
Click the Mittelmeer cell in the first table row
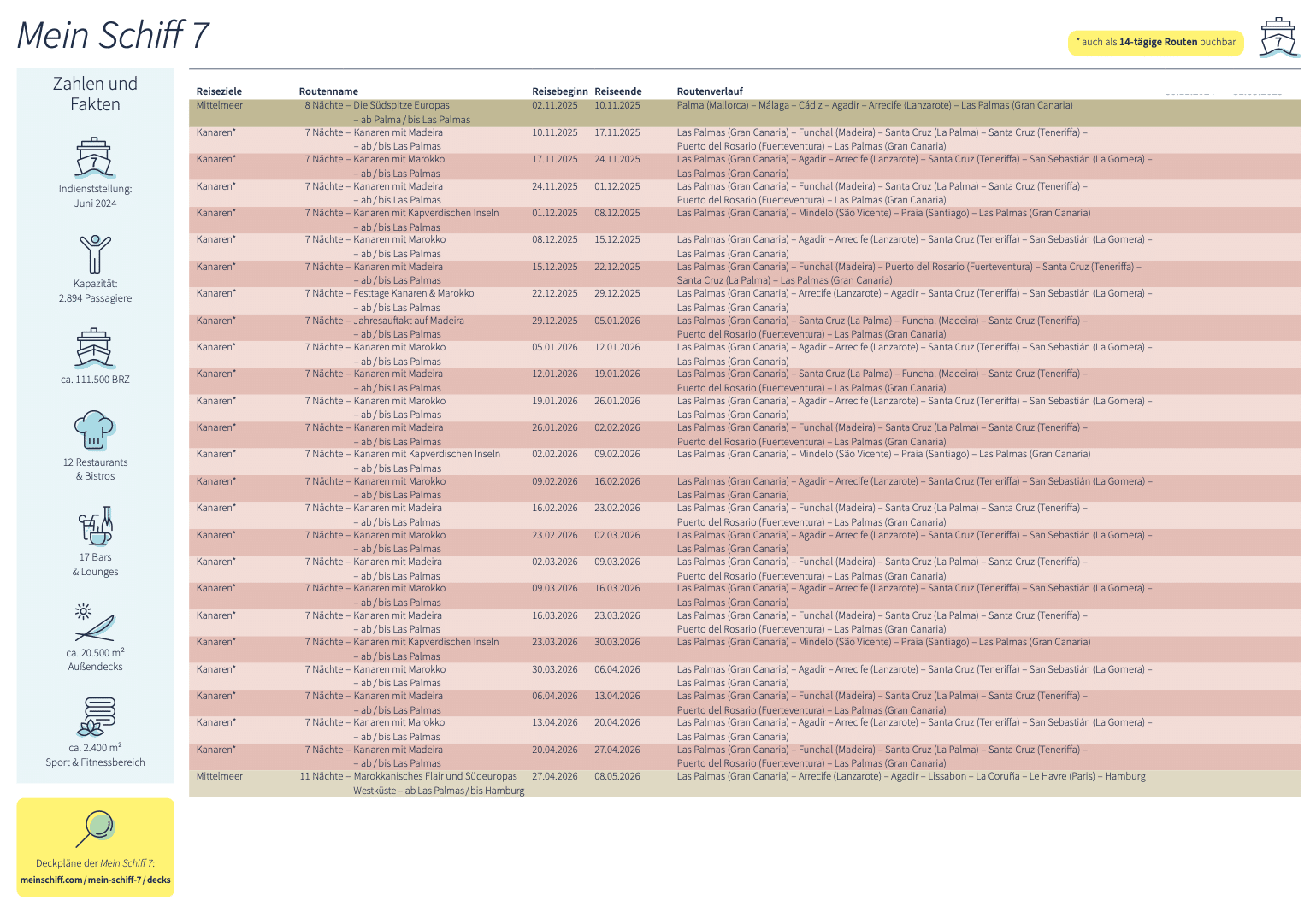click(220, 106)
